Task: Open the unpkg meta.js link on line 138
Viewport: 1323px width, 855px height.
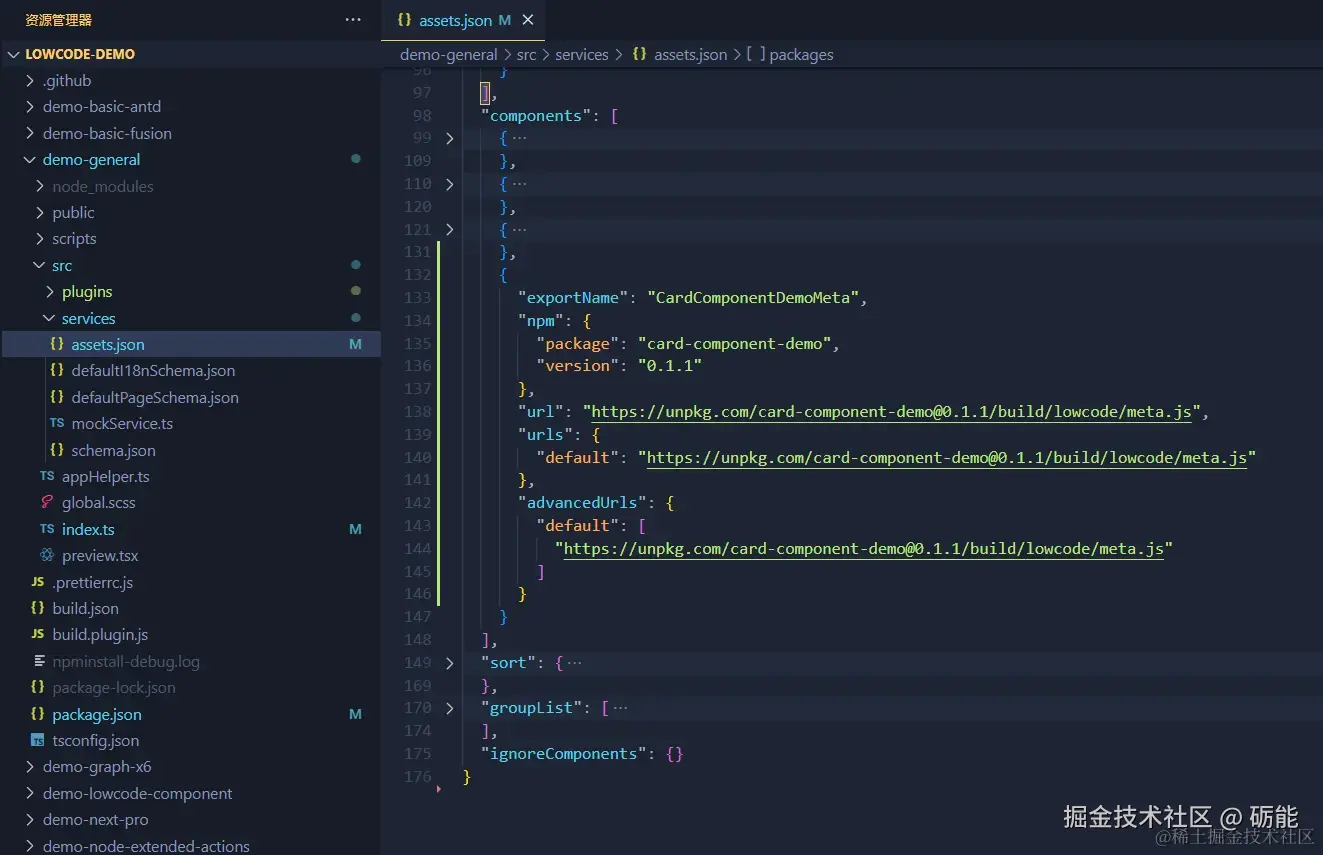Action: [892, 412]
